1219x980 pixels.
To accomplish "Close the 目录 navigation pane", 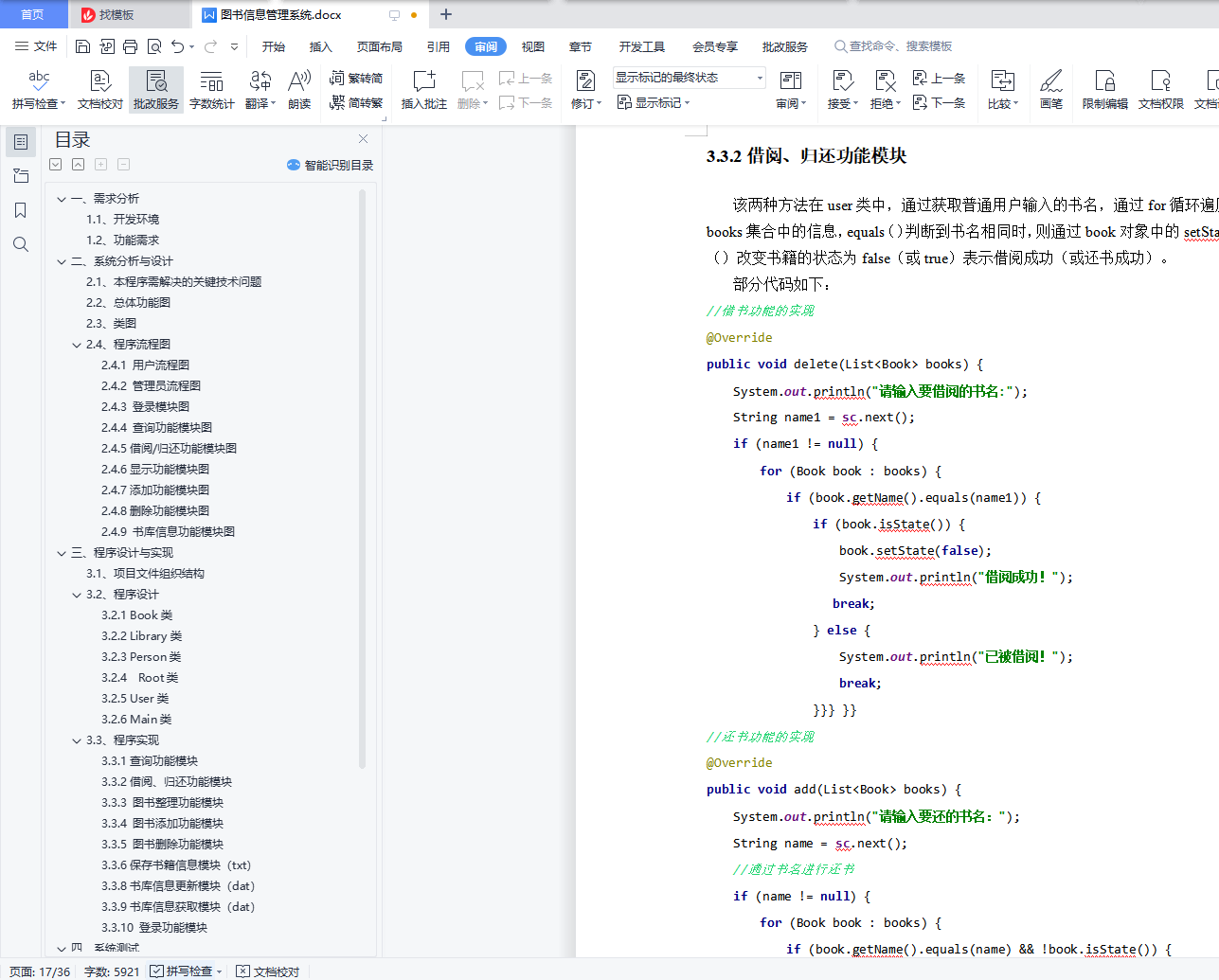I will 363,139.
